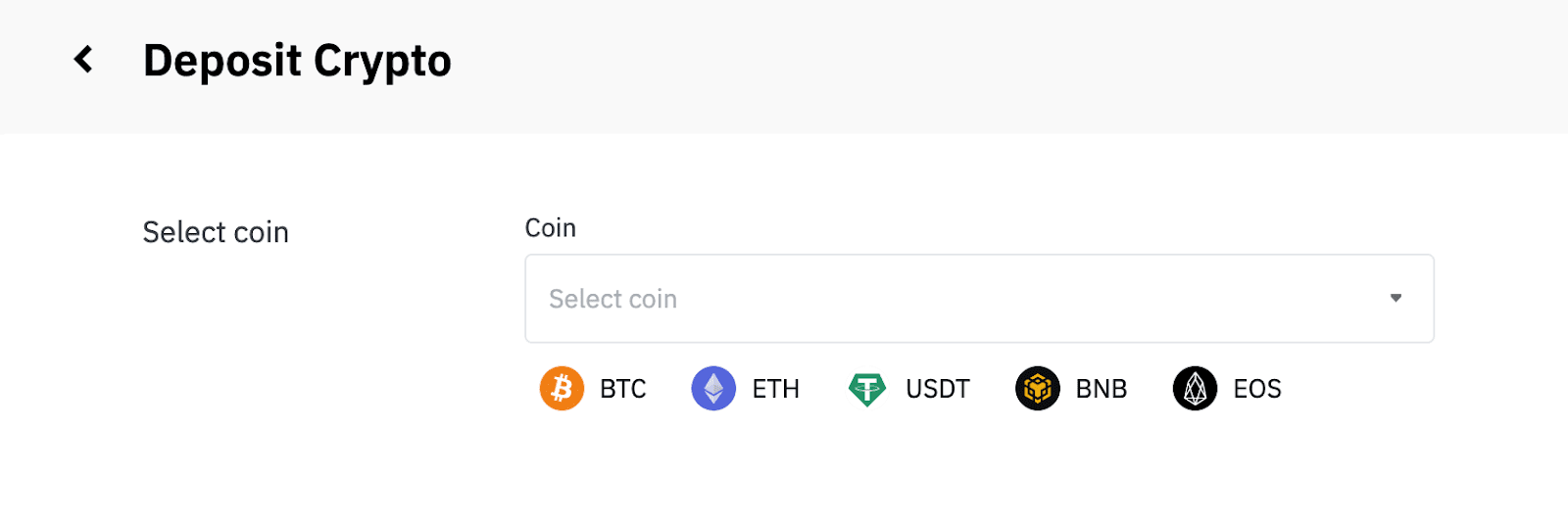Click the 'Select coin' placeholder text
1568x524 pixels.
coord(612,299)
